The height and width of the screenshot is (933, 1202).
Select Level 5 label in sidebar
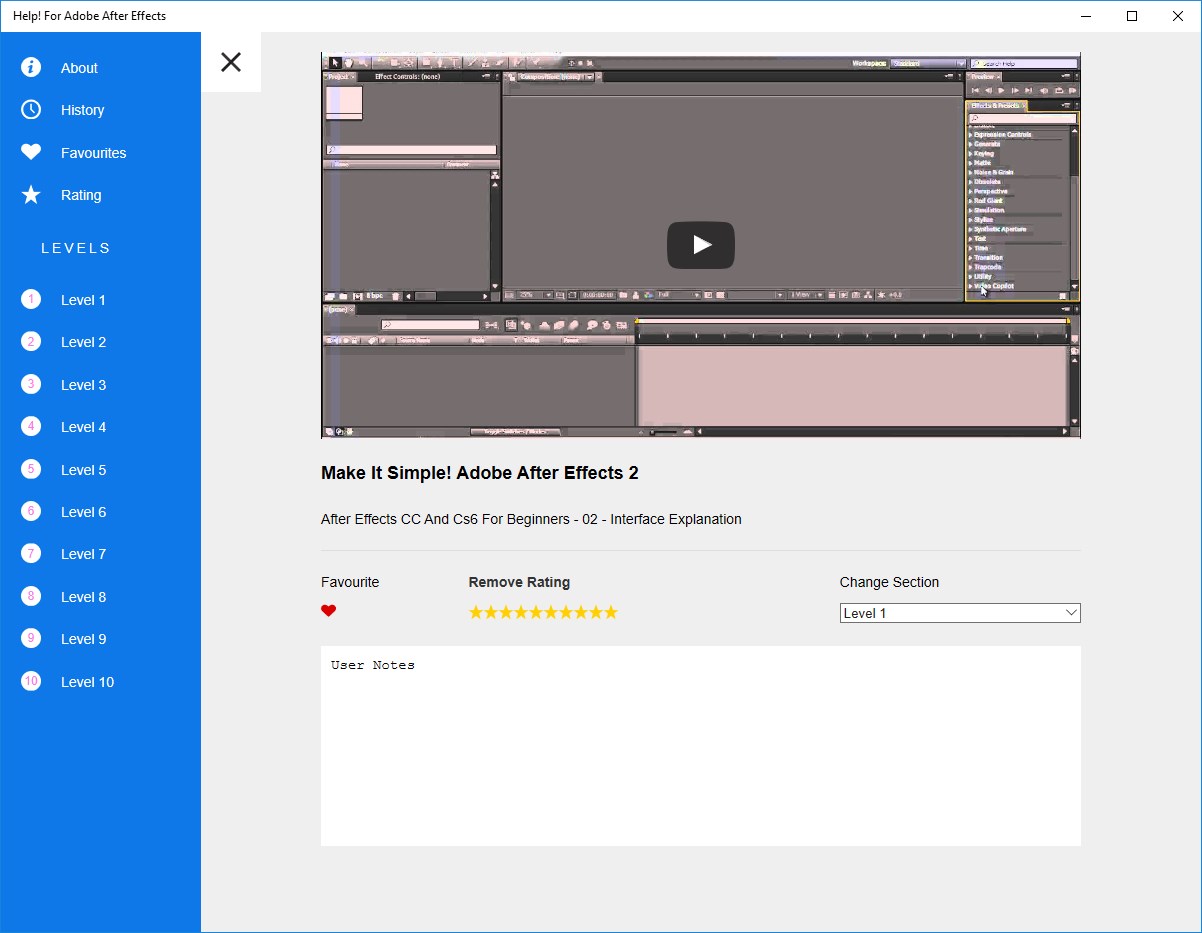[x=83, y=470]
